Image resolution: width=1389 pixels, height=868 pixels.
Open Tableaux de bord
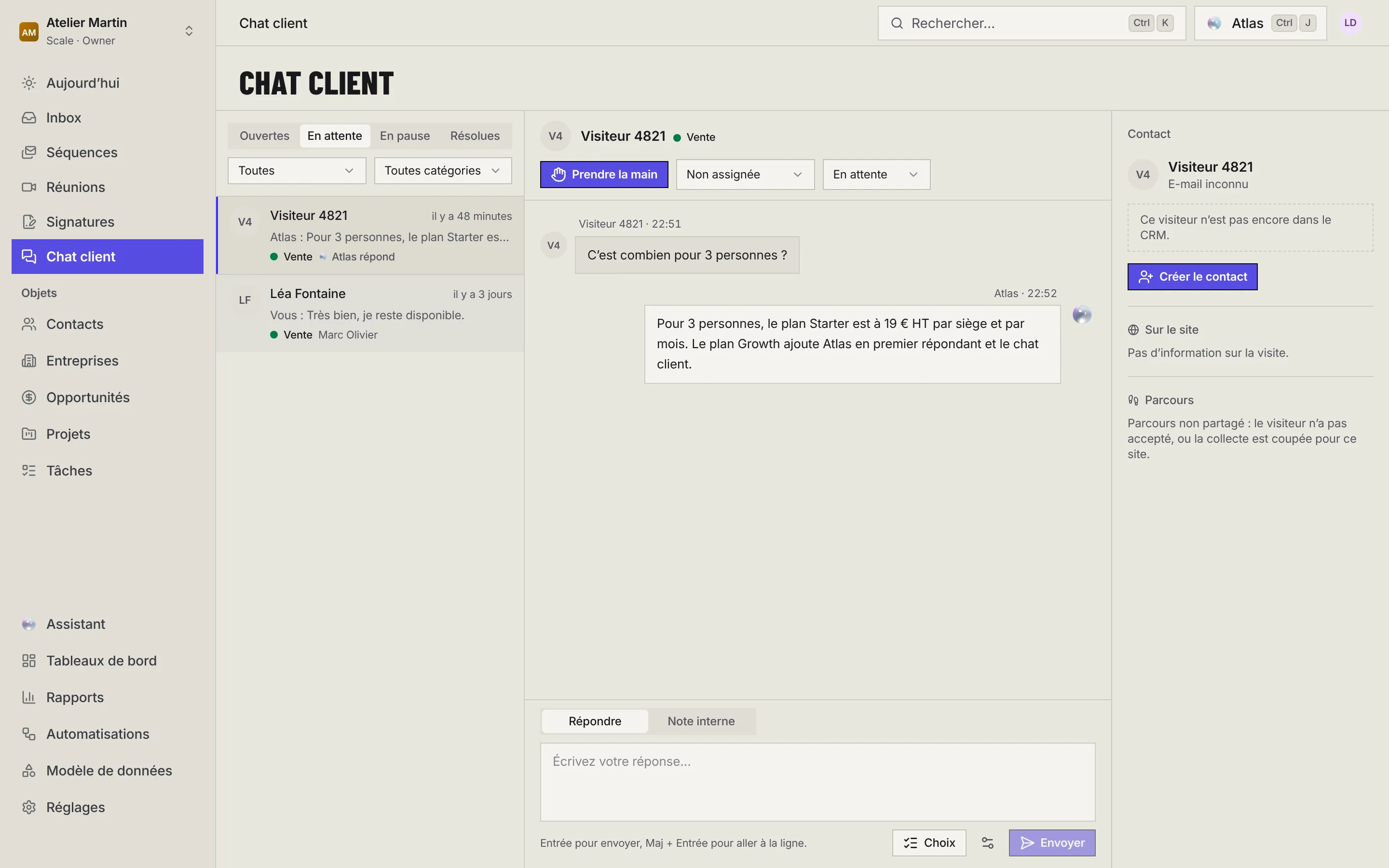tap(108, 661)
